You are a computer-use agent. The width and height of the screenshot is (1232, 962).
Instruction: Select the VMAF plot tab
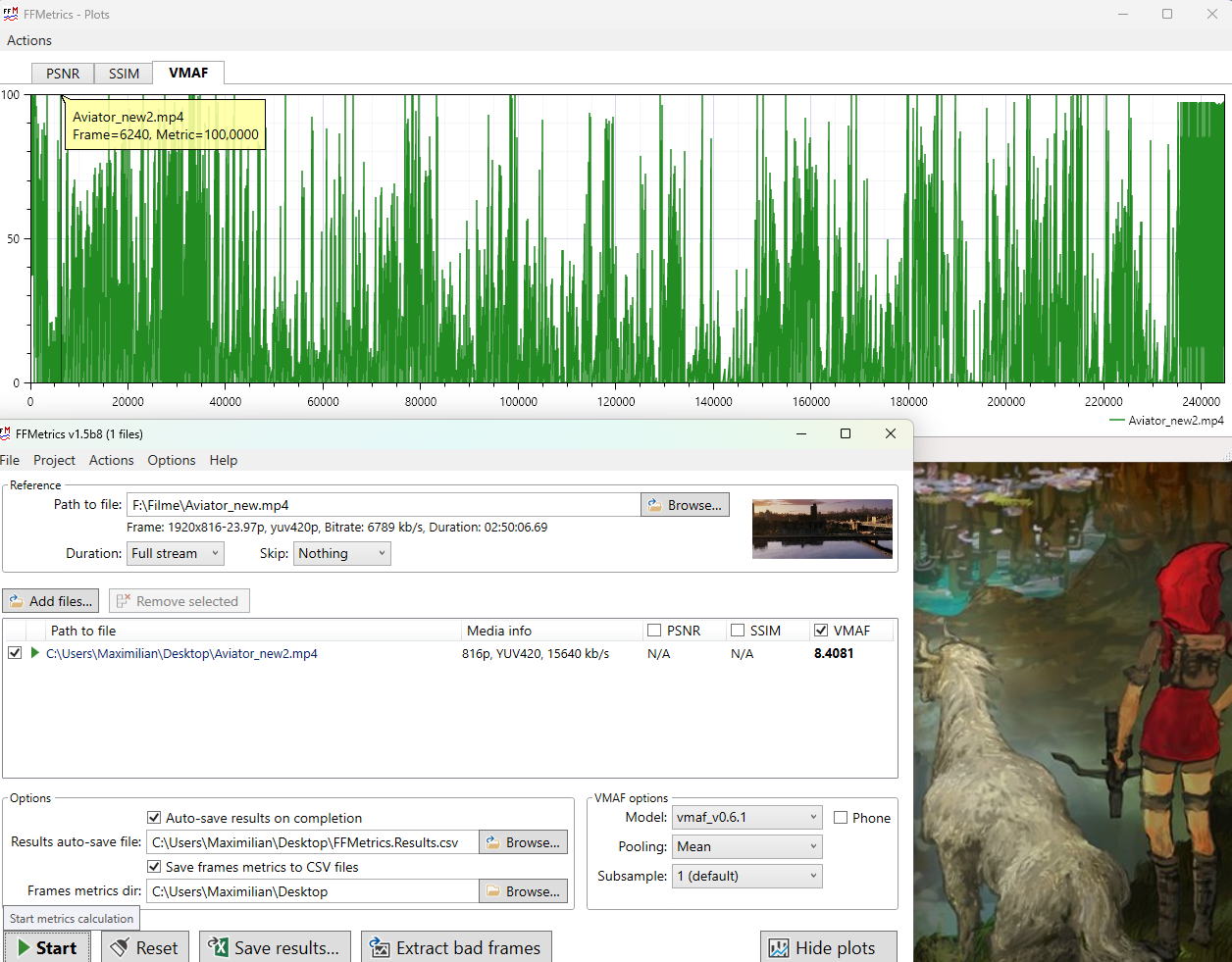coord(188,73)
